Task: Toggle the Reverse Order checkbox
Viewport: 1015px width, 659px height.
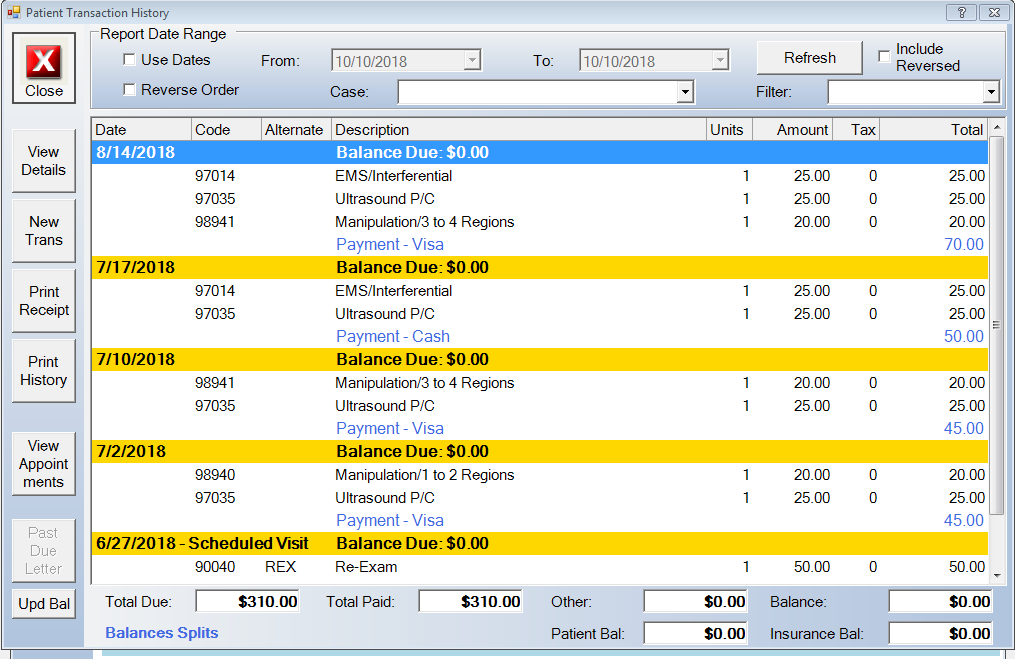Action: click(x=129, y=89)
